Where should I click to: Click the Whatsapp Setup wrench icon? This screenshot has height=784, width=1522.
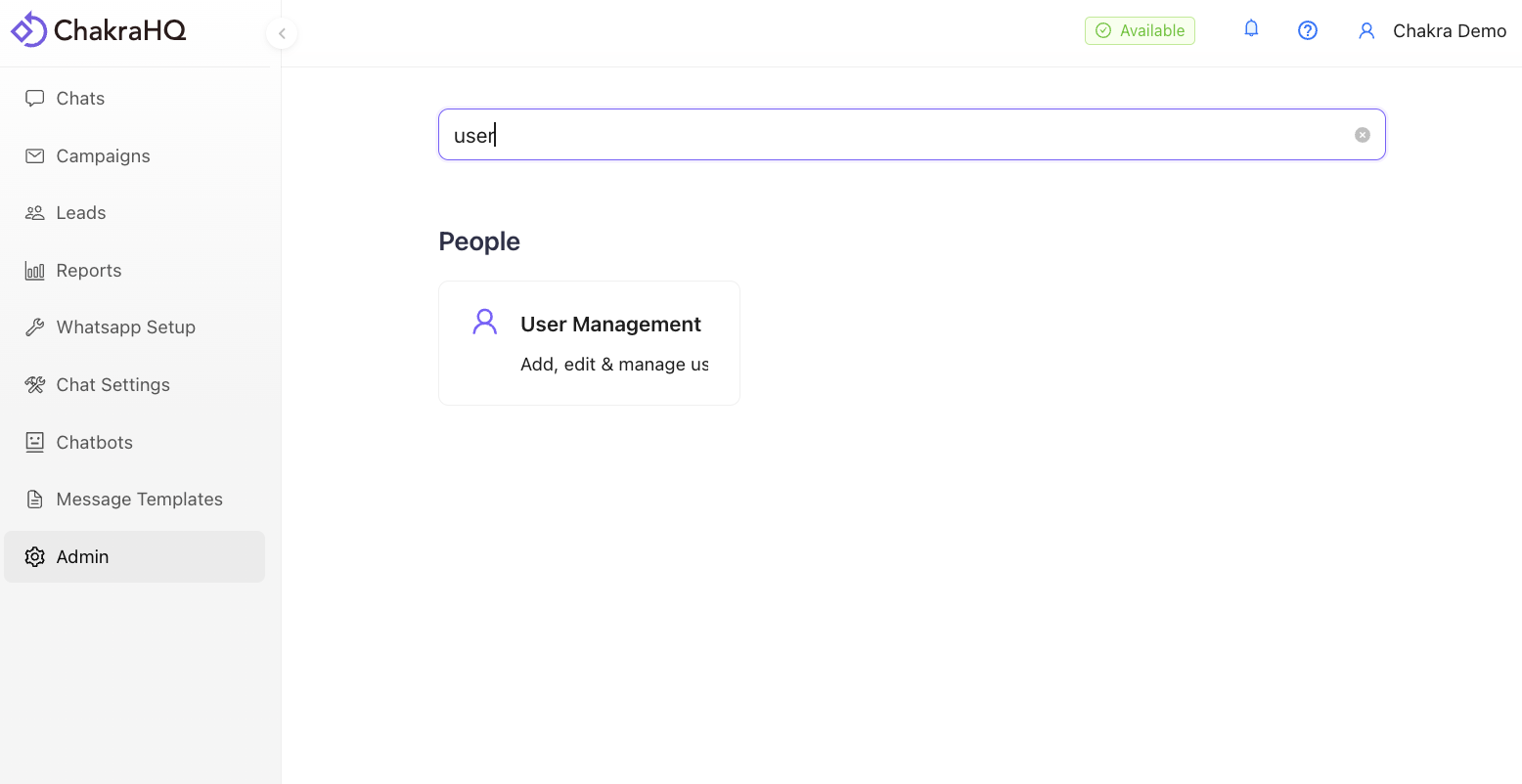tap(35, 327)
